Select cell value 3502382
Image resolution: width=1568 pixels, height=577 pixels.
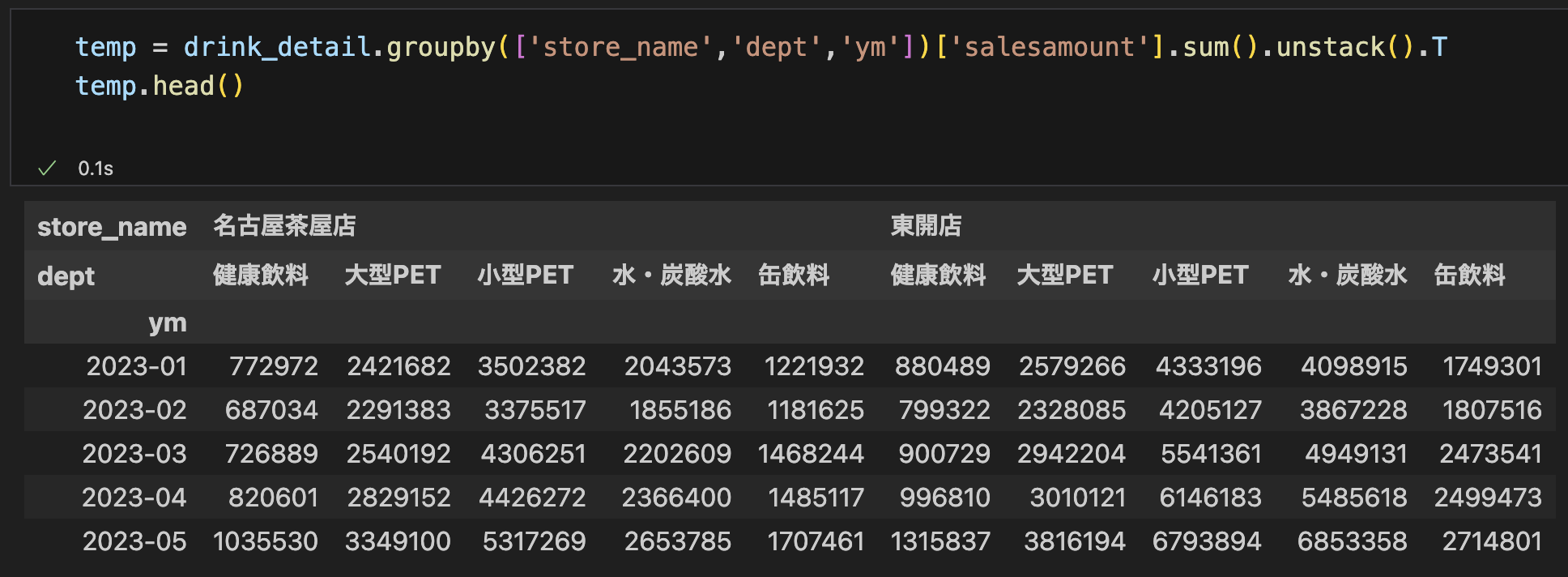click(532, 366)
